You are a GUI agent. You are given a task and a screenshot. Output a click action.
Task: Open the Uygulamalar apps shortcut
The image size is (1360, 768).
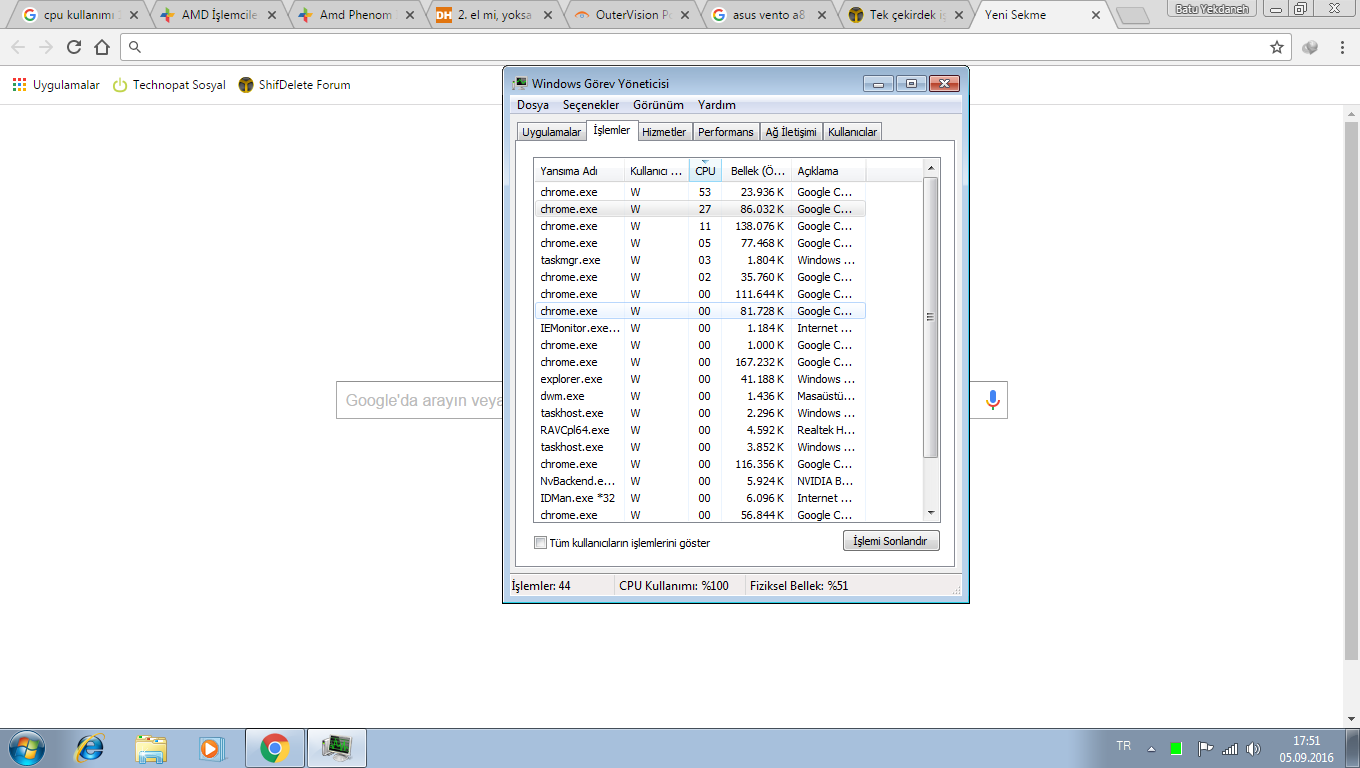pos(56,85)
